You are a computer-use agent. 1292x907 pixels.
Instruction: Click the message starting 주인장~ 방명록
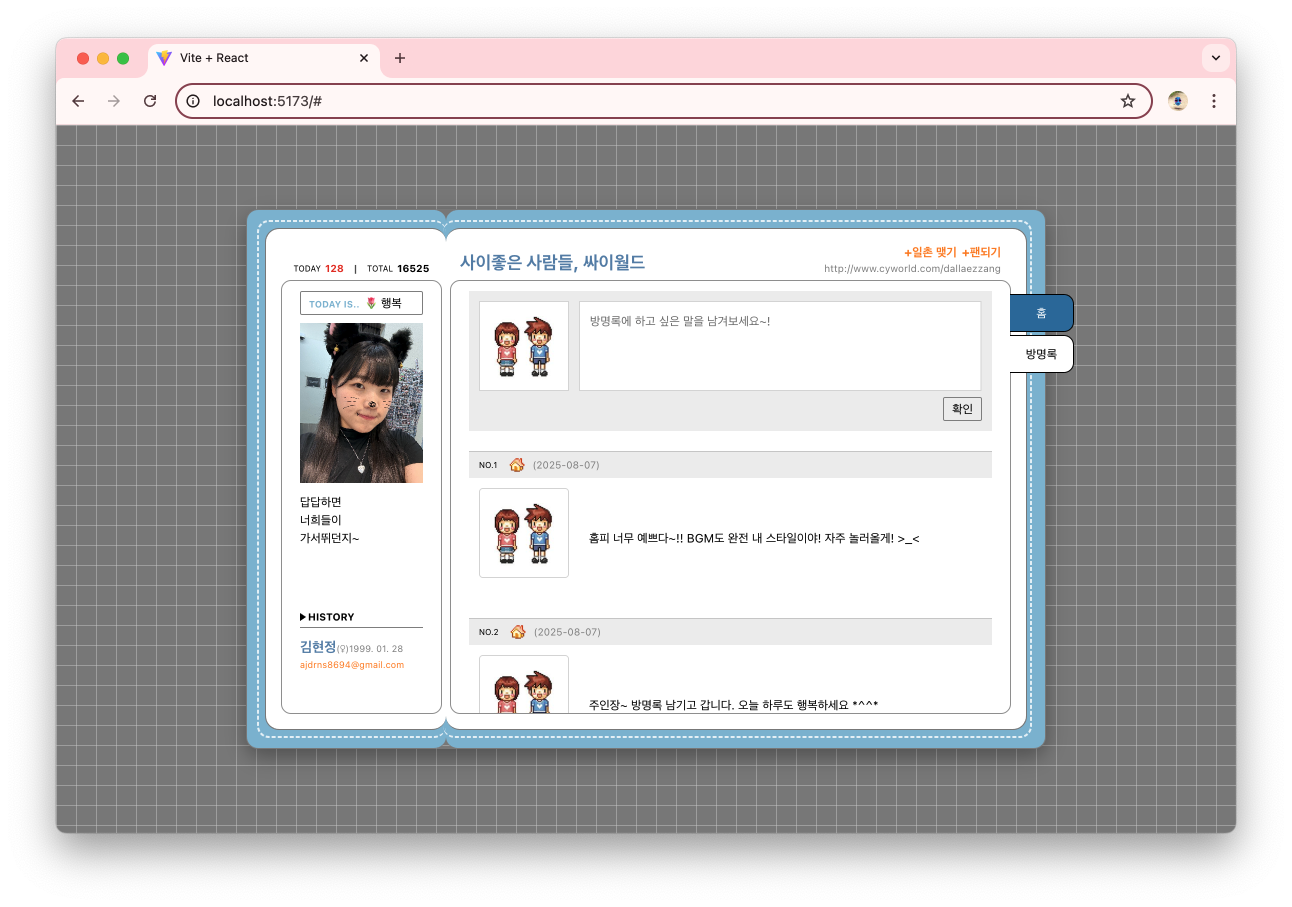733,705
